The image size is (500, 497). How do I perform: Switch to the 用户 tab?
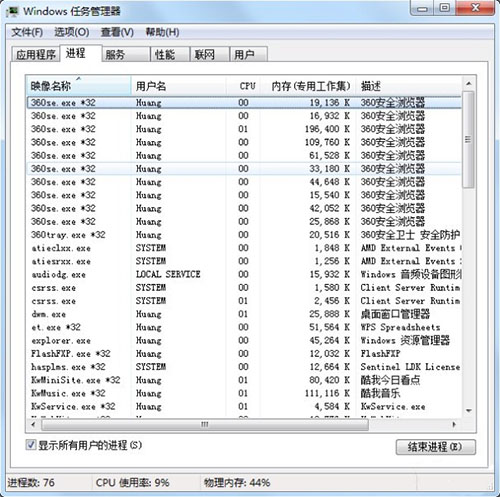249,54
